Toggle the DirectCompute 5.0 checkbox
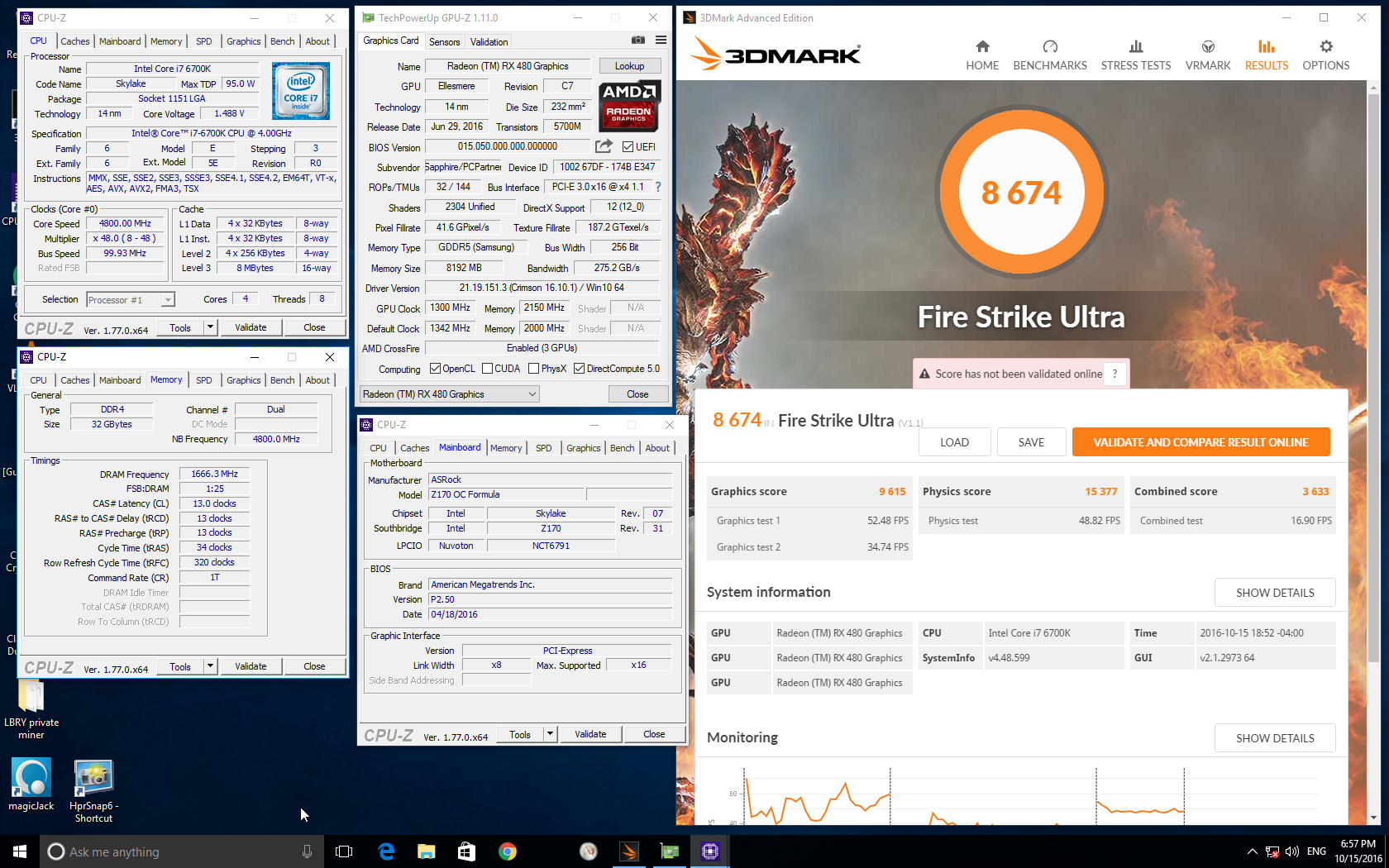 point(580,369)
